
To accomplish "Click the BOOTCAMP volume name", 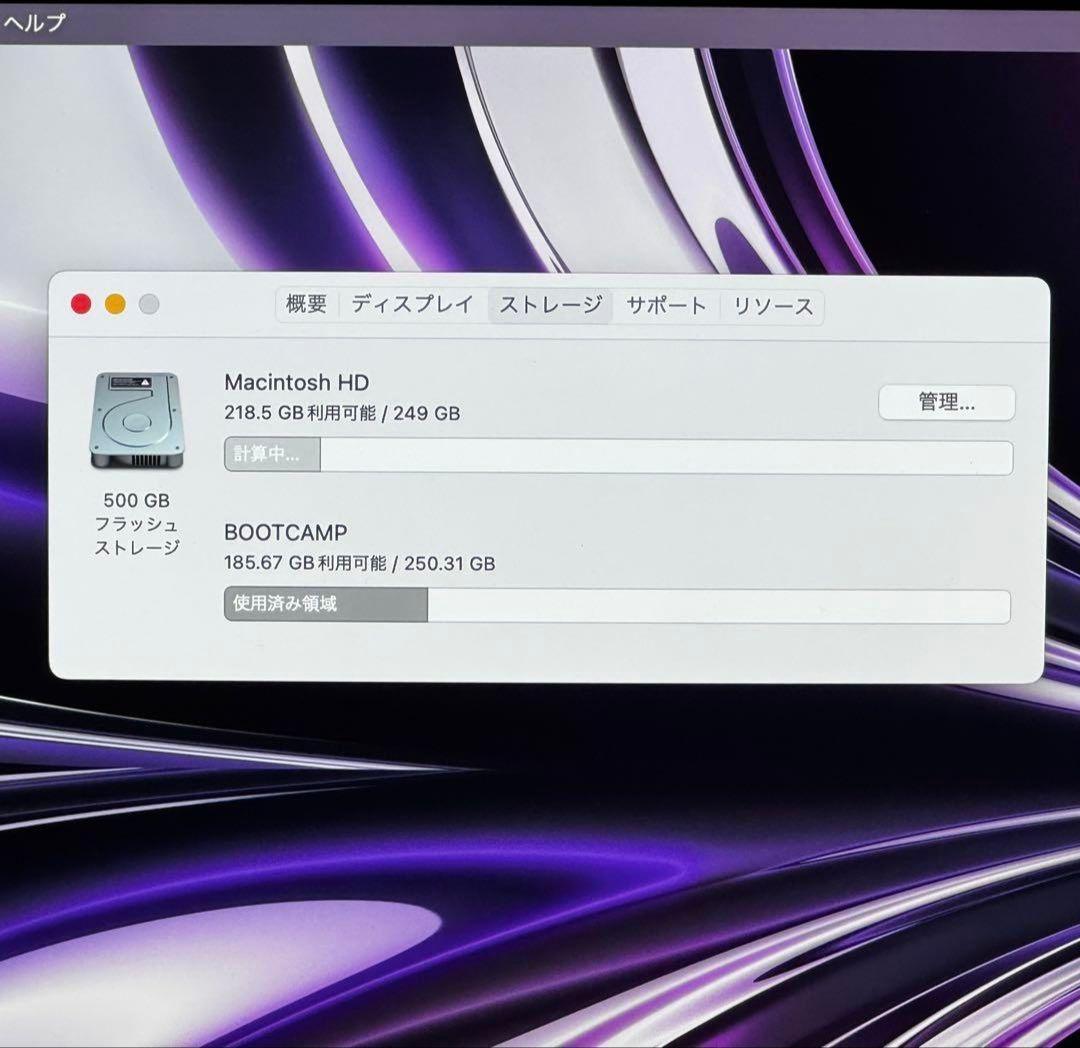I will point(284,533).
